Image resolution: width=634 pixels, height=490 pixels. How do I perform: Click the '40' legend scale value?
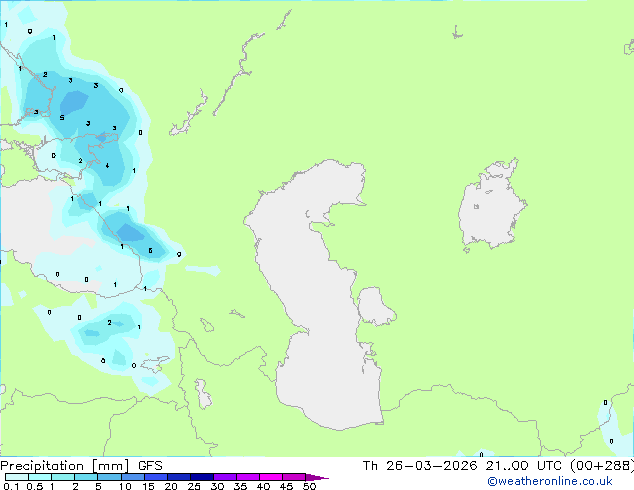click(x=263, y=486)
